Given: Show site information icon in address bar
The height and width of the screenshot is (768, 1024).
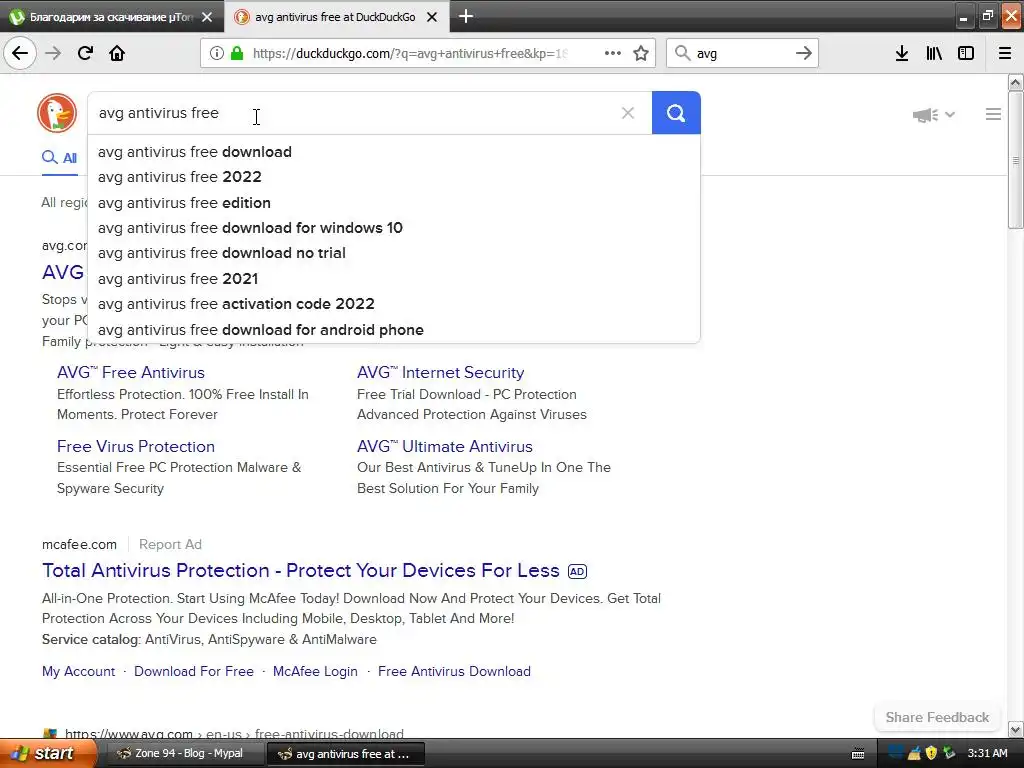Looking at the screenshot, I should (216, 53).
